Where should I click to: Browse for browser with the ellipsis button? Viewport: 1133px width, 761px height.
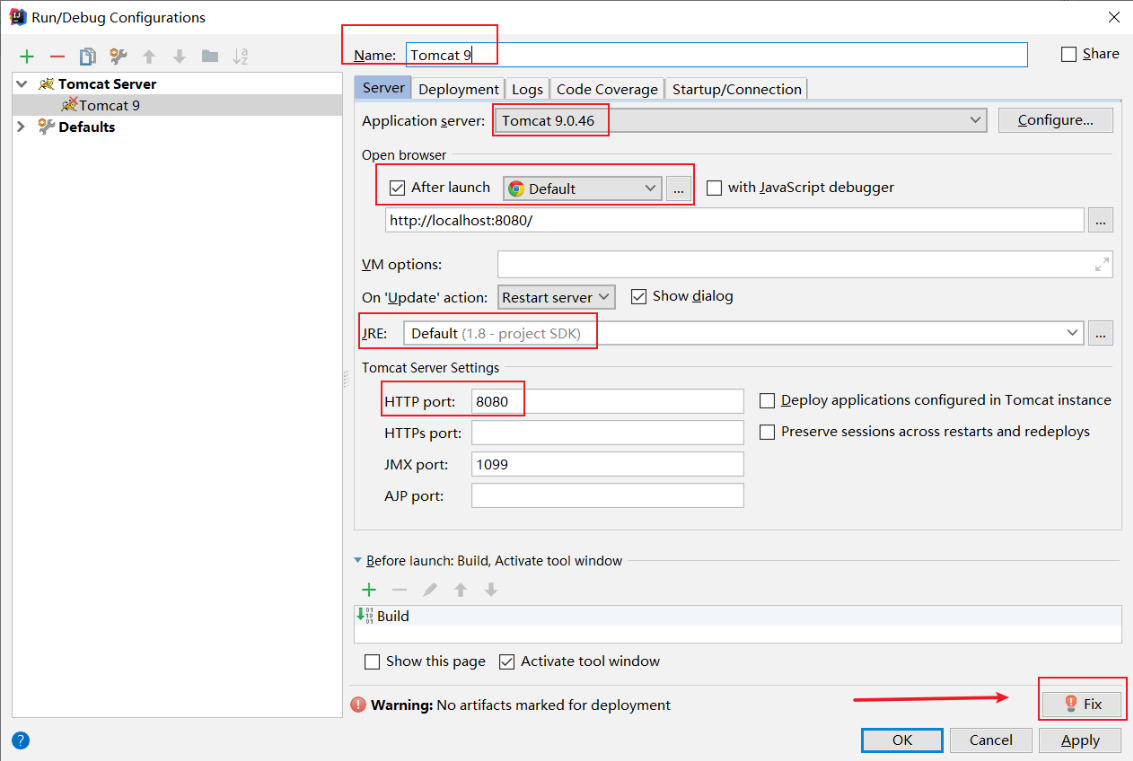[x=678, y=189]
